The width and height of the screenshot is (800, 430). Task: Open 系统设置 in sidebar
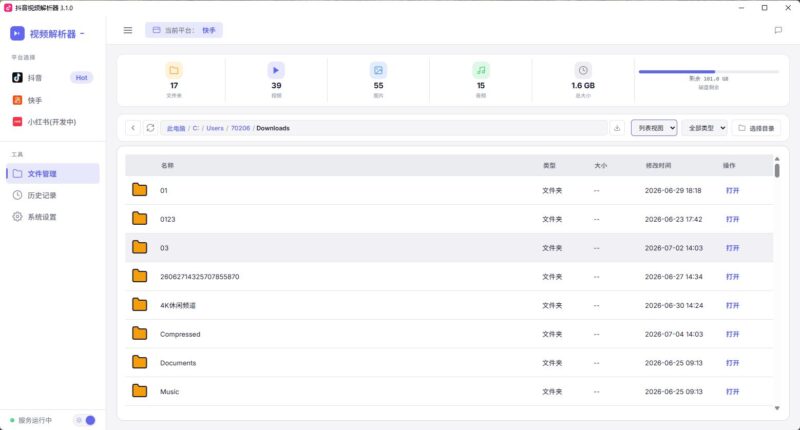coord(53,217)
